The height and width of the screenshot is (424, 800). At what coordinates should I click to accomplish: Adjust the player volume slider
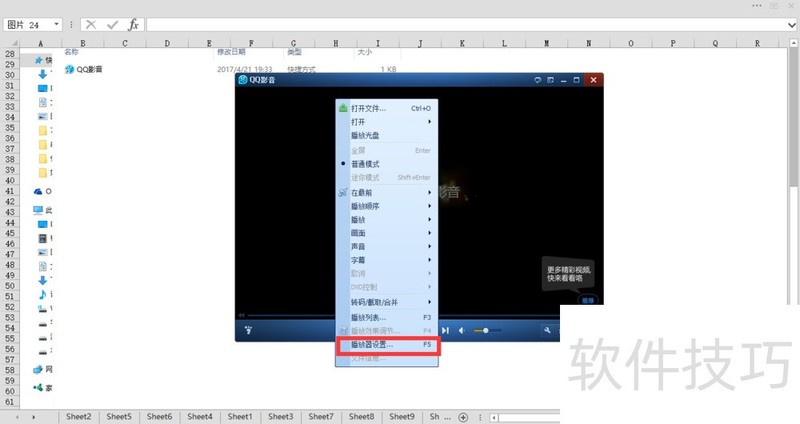click(x=486, y=330)
